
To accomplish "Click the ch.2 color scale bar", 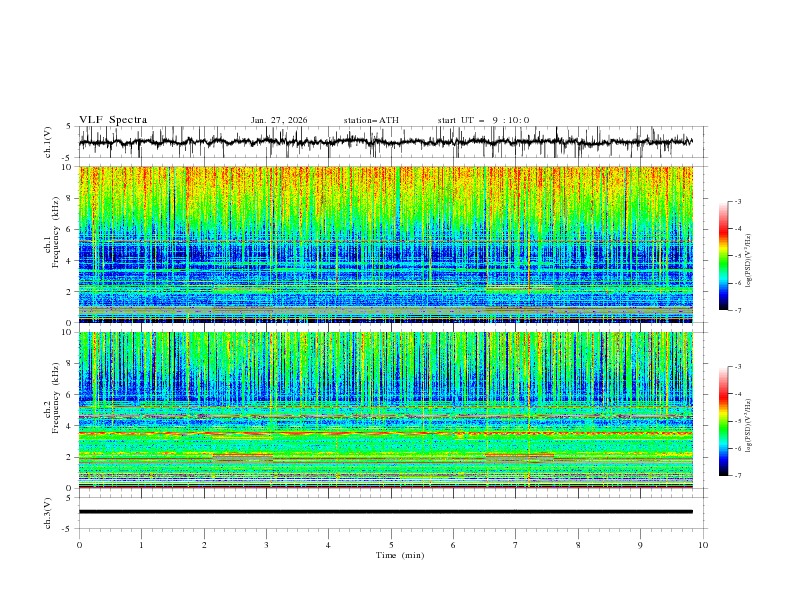I will (x=723, y=421).
